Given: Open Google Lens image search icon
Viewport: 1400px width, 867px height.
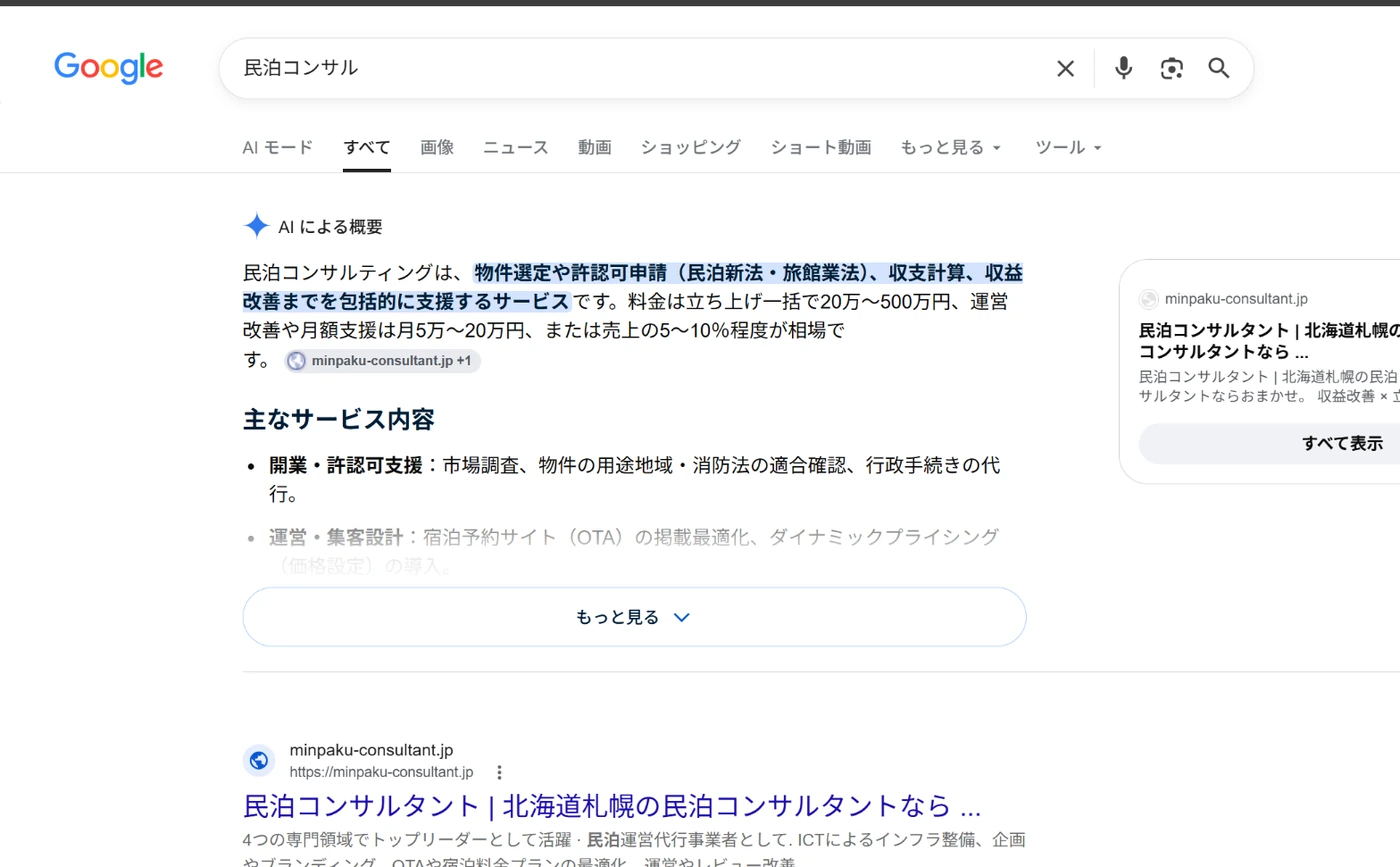Looking at the screenshot, I should tap(1172, 68).
